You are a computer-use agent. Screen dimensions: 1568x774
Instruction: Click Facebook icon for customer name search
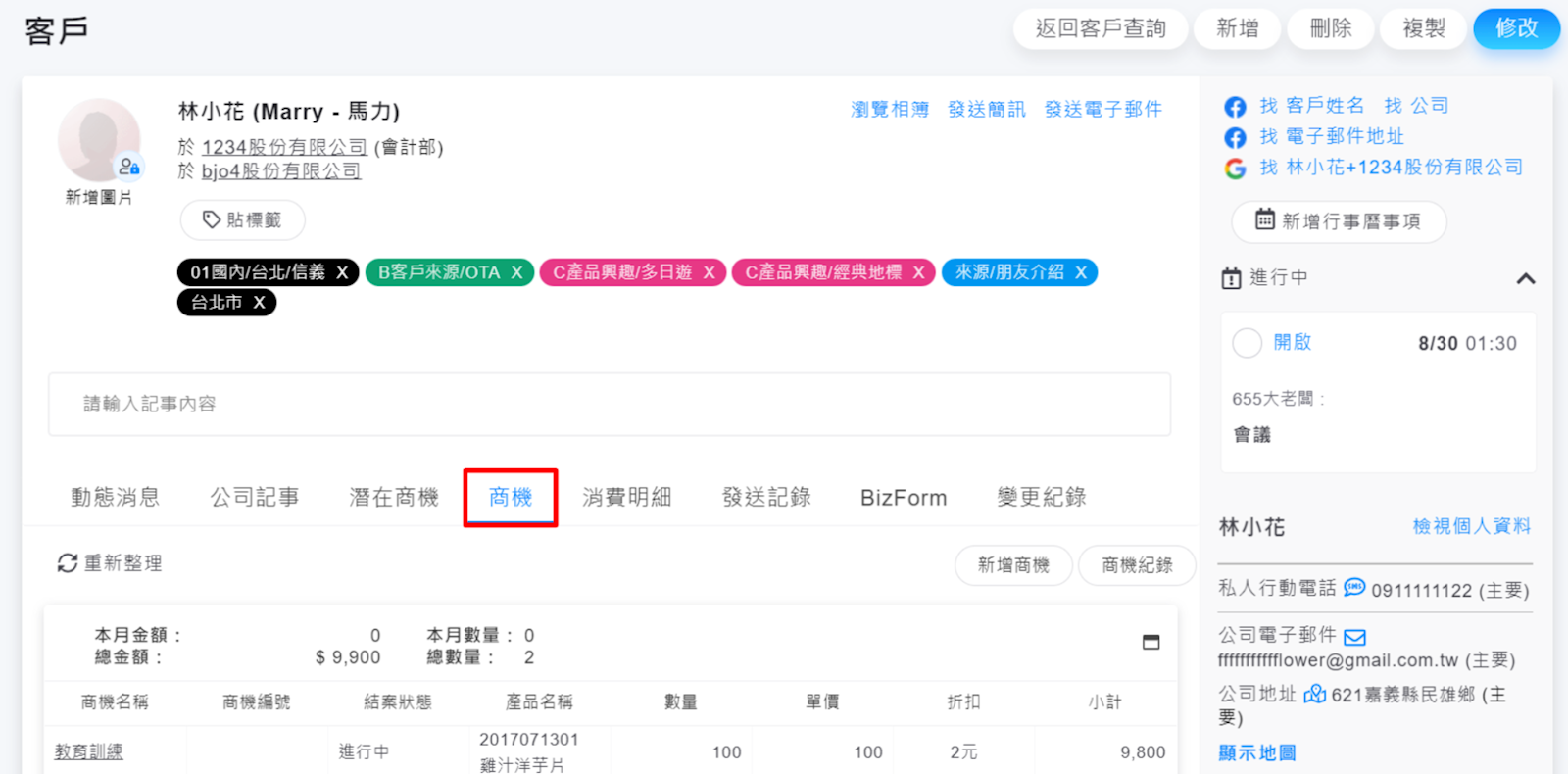click(1235, 107)
